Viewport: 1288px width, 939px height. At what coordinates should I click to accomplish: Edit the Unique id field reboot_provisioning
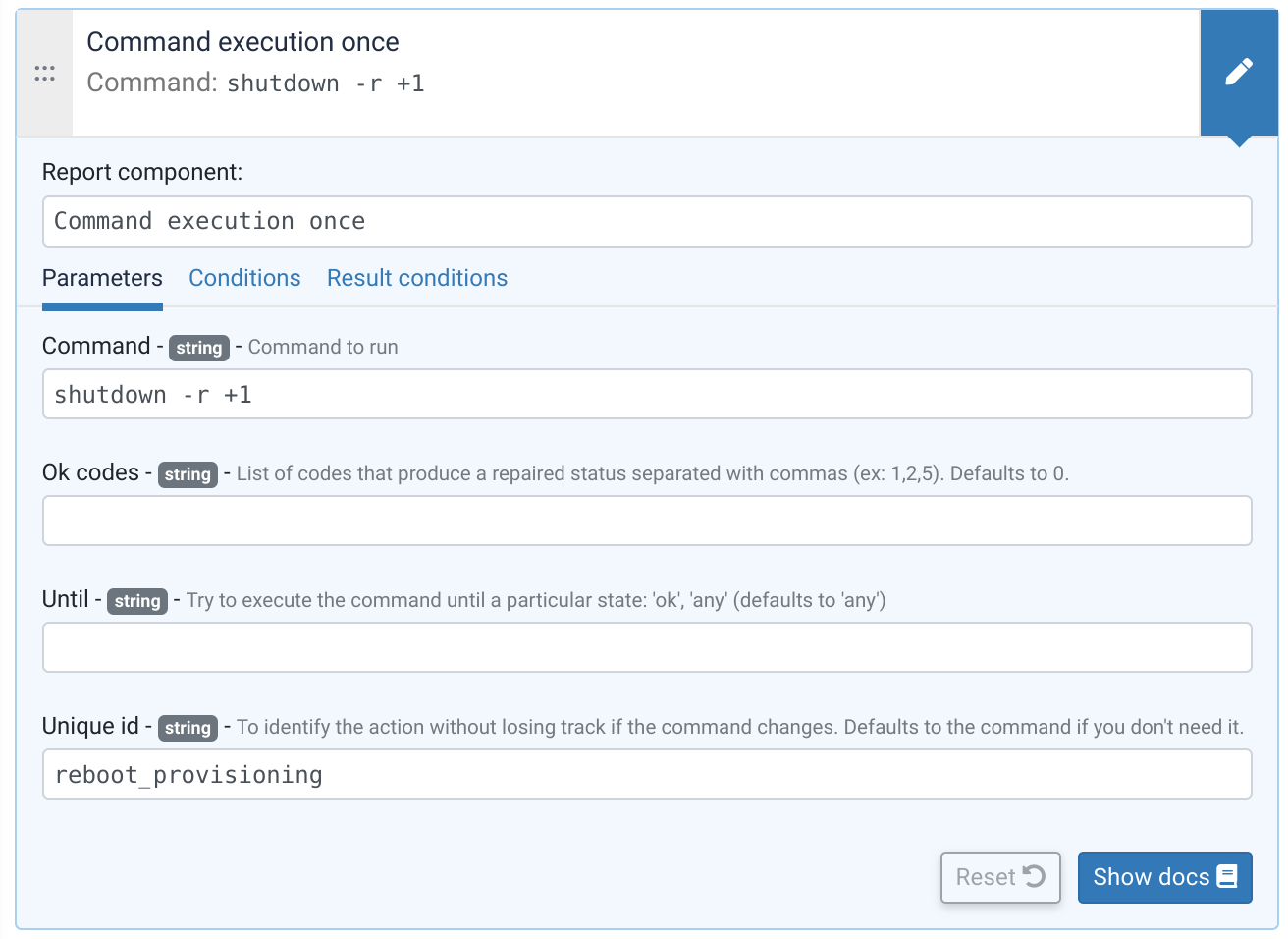(x=646, y=774)
